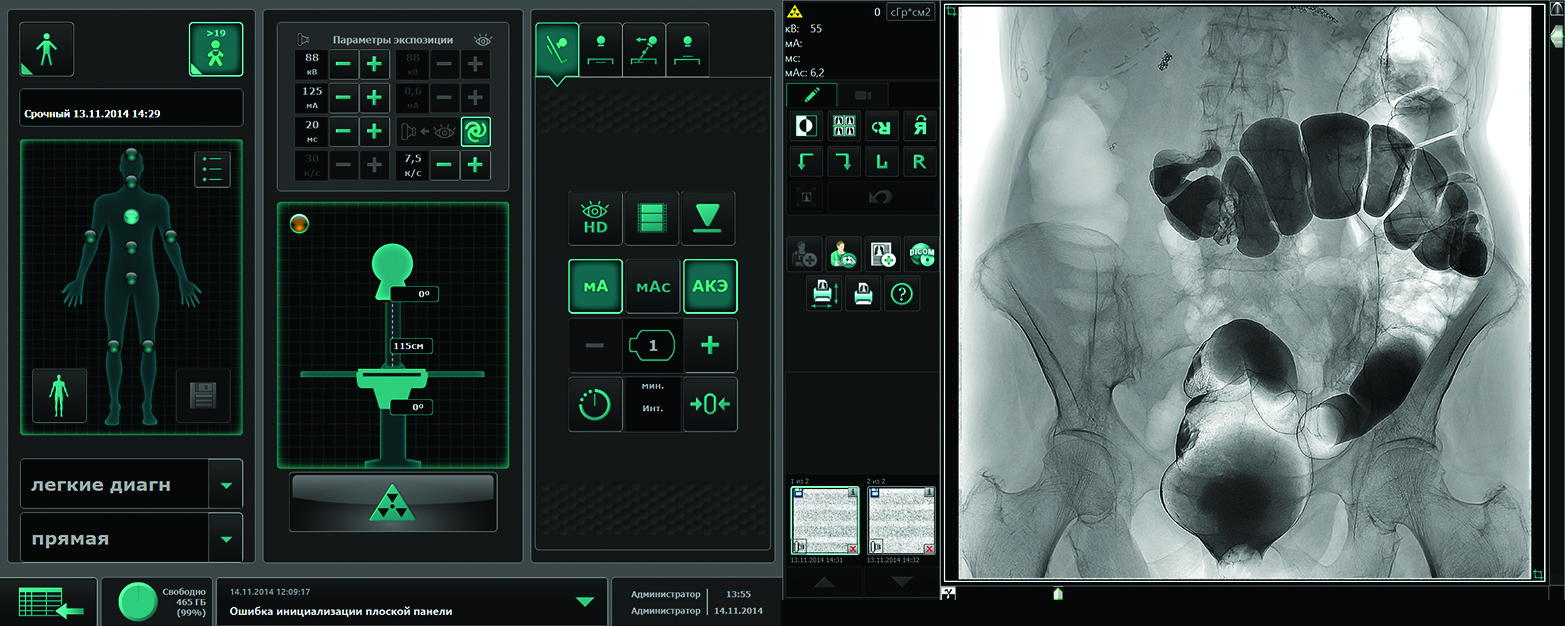Click the DICOM disc export icon
Viewport: 1565px width, 626px height.
click(921, 254)
